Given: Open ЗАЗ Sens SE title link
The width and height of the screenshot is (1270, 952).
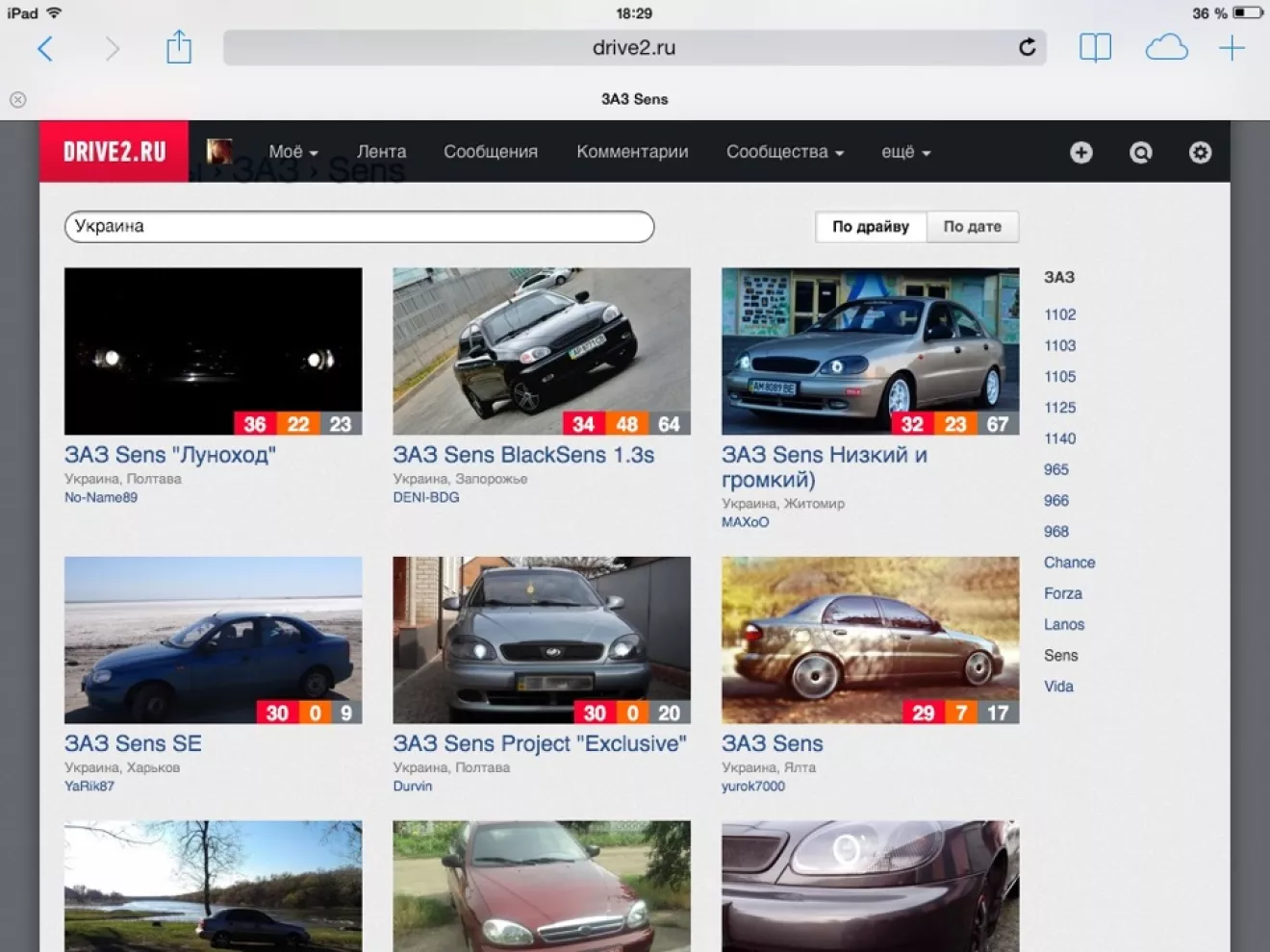Looking at the screenshot, I should tap(133, 743).
